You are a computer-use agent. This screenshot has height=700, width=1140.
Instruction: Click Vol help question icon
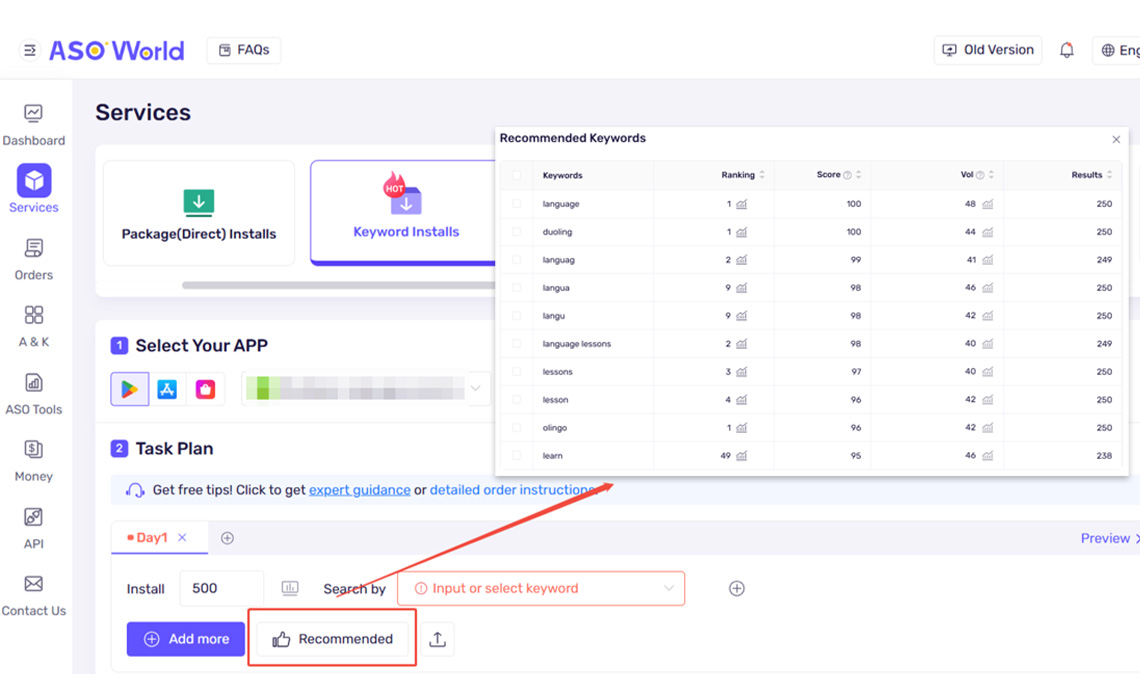tap(980, 175)
